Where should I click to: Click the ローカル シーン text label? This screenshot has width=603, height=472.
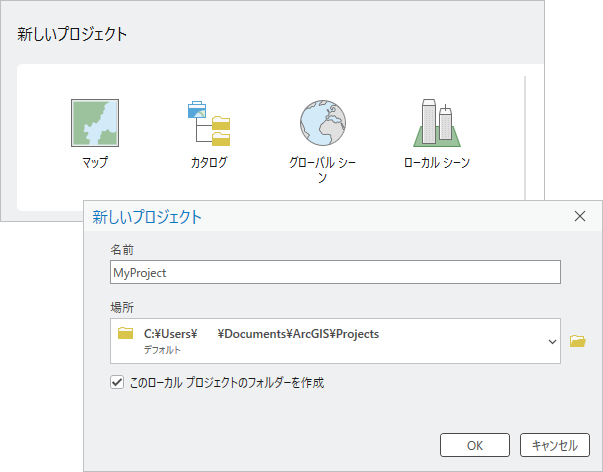(x=436, y=162)
